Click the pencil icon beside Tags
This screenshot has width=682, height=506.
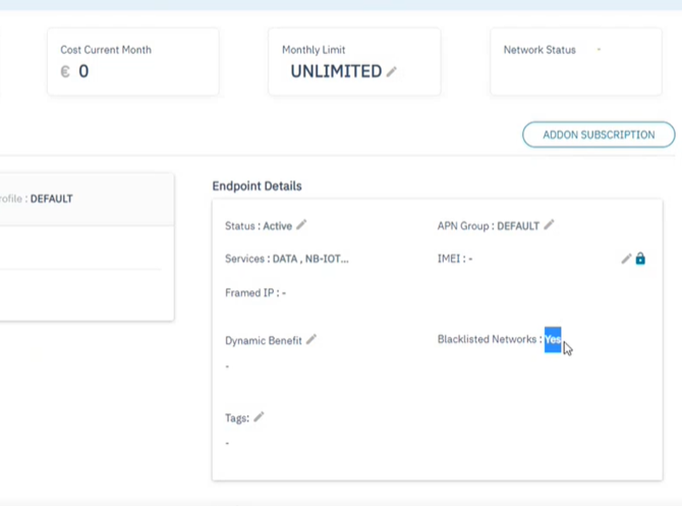[259, 417]
